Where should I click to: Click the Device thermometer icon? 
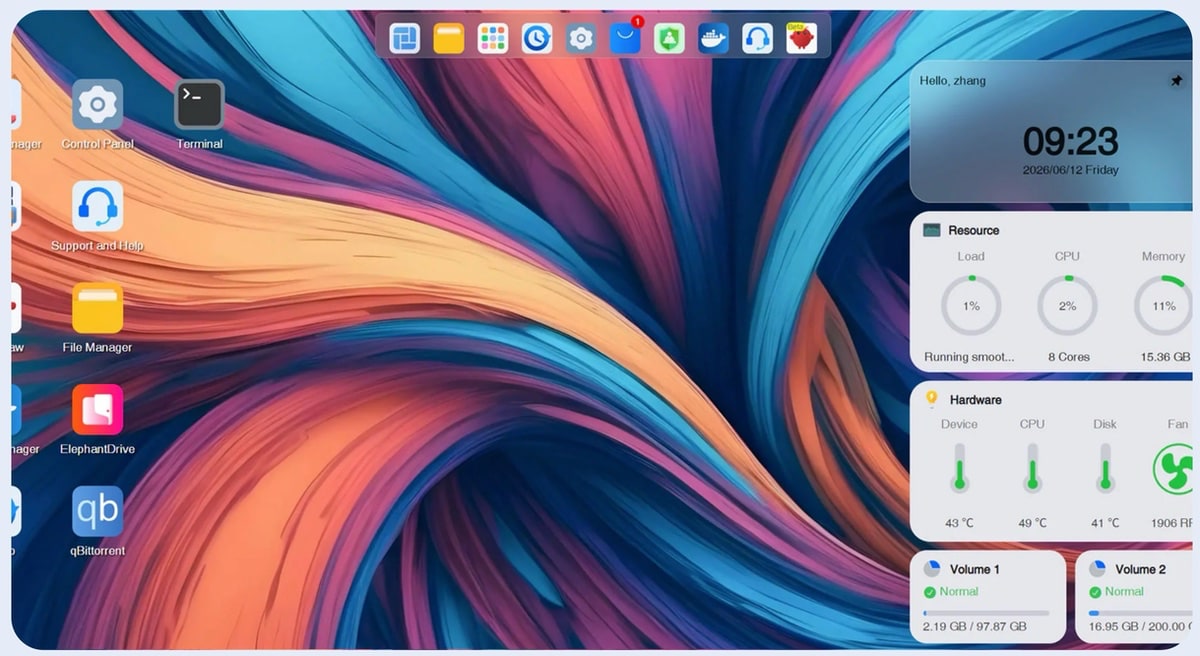[x=959, y=468]
